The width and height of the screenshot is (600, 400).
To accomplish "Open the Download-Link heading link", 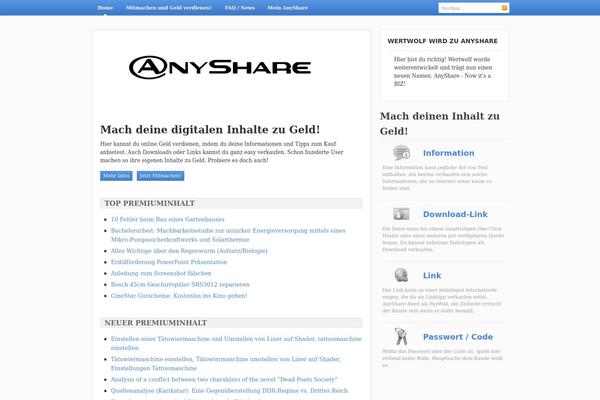I will pyautogui.click(x=455, y=214).
